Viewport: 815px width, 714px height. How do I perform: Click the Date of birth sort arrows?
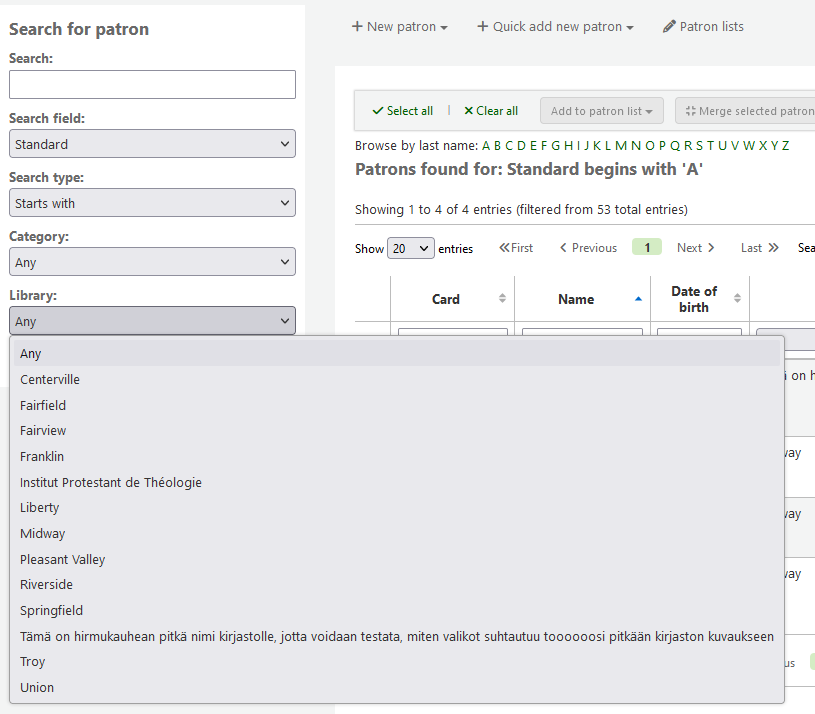pos(738,299)
